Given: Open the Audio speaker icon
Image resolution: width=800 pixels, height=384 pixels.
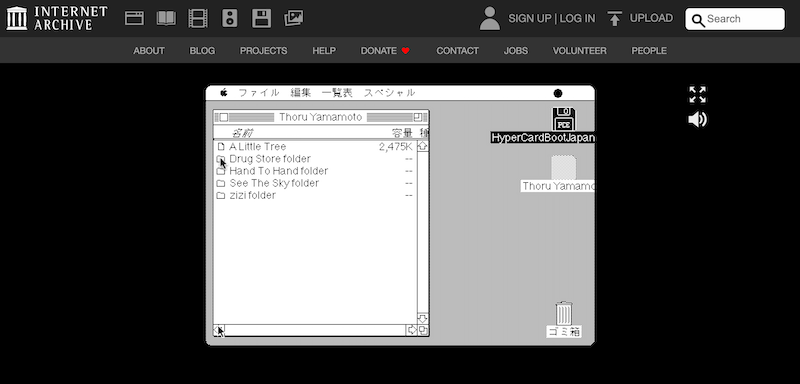Looking at the screenshot, I should coord(230,18).
